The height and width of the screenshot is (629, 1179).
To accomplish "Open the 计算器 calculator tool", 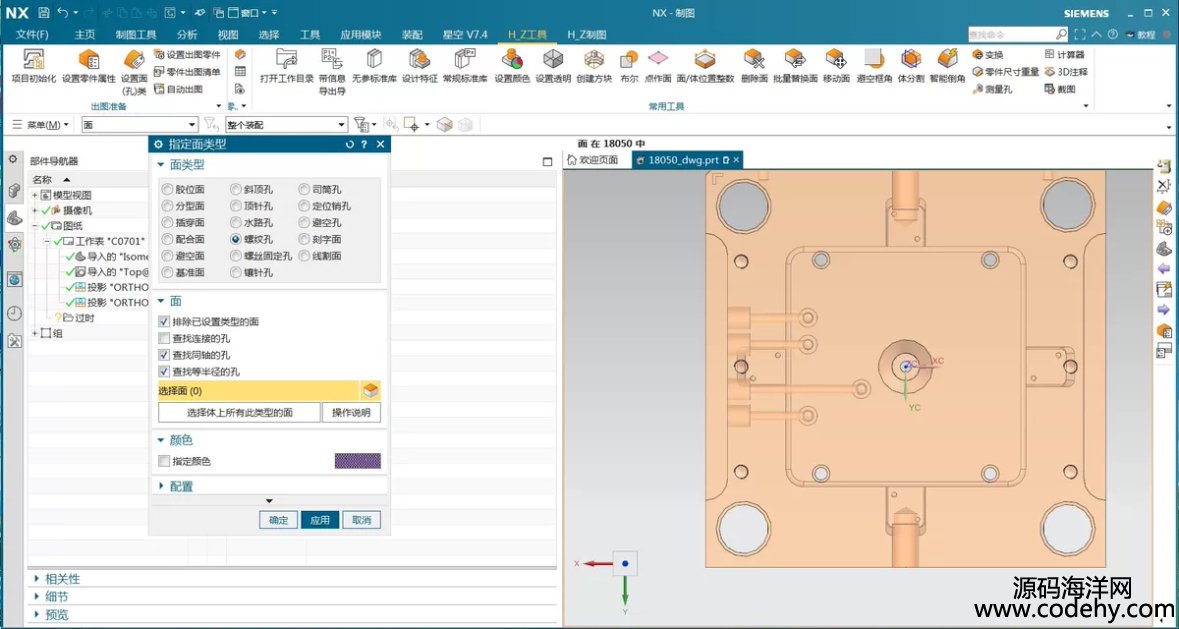I will (x=1065, y=55).
